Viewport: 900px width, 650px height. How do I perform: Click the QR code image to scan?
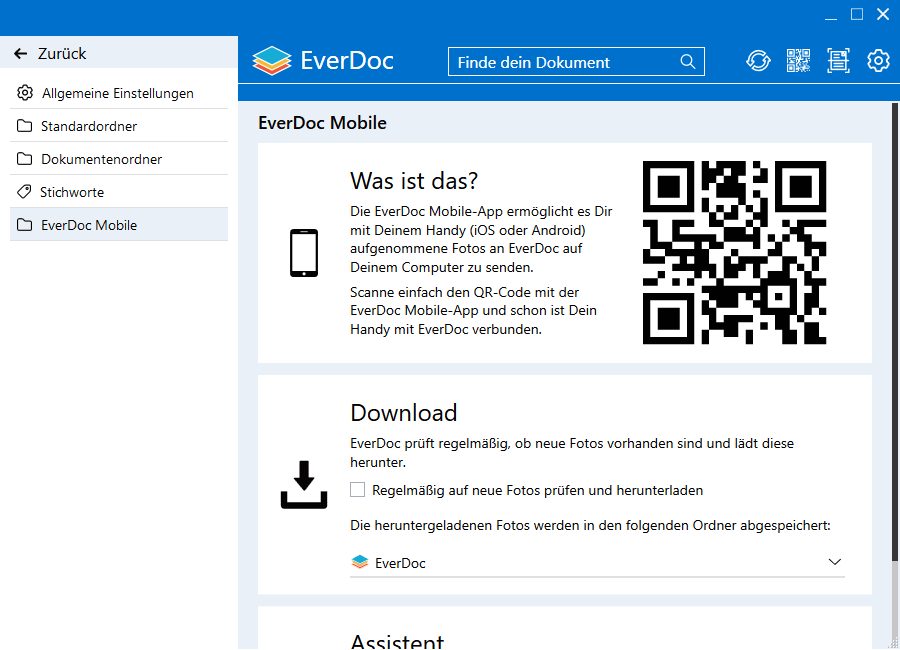734,252
